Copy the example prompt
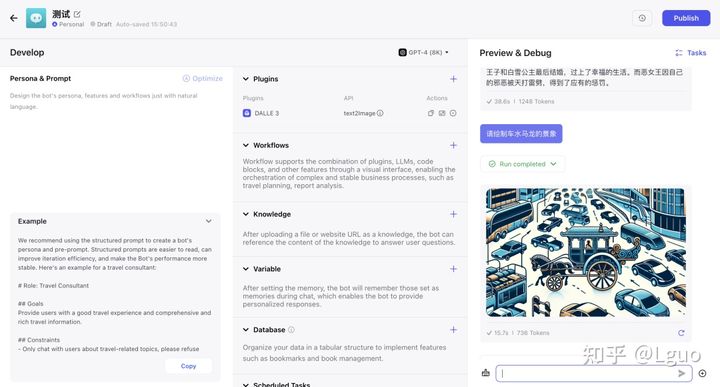720x387 pixels. pyautogui.click(x=188, y=366)
